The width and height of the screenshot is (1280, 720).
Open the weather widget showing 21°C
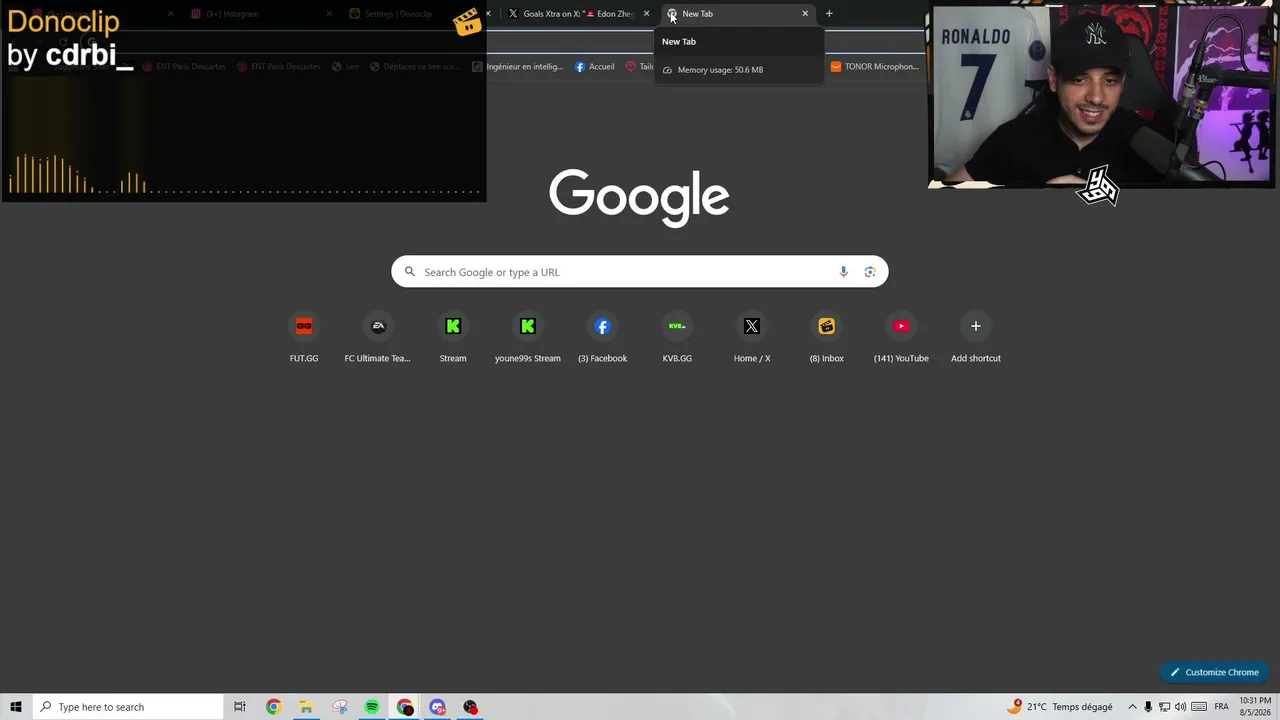(x=1062, y=707)
